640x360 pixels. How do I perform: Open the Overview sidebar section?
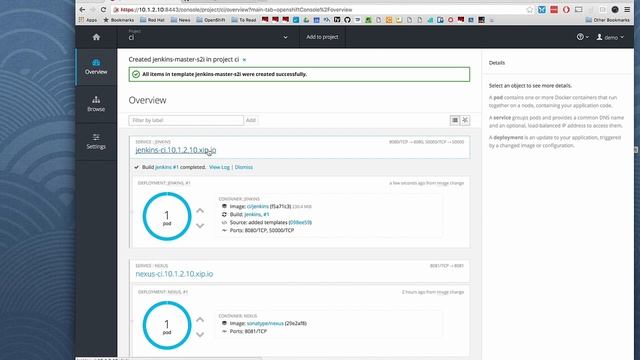(96, 67)
